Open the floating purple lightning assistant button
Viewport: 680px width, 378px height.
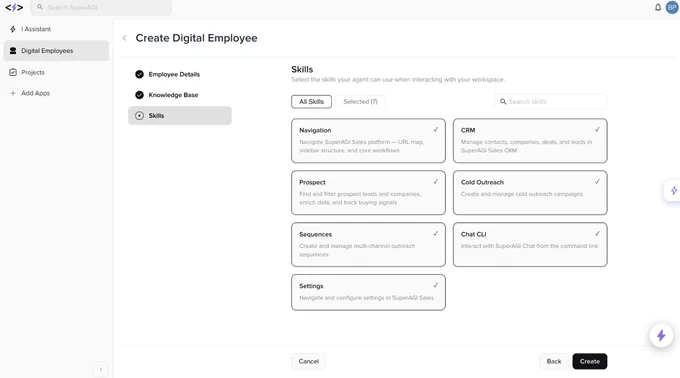tap(661, 336)
